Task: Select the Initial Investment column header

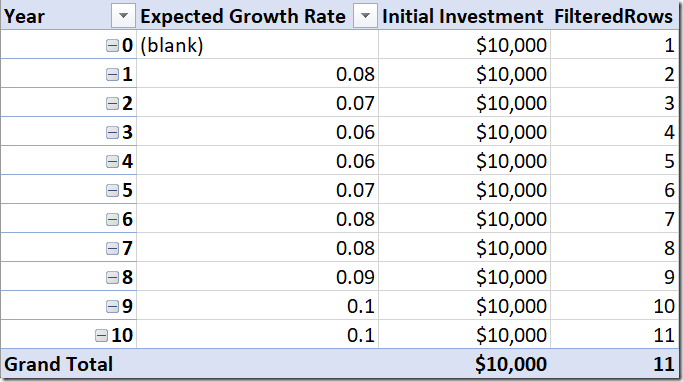Action: [464, 16]
